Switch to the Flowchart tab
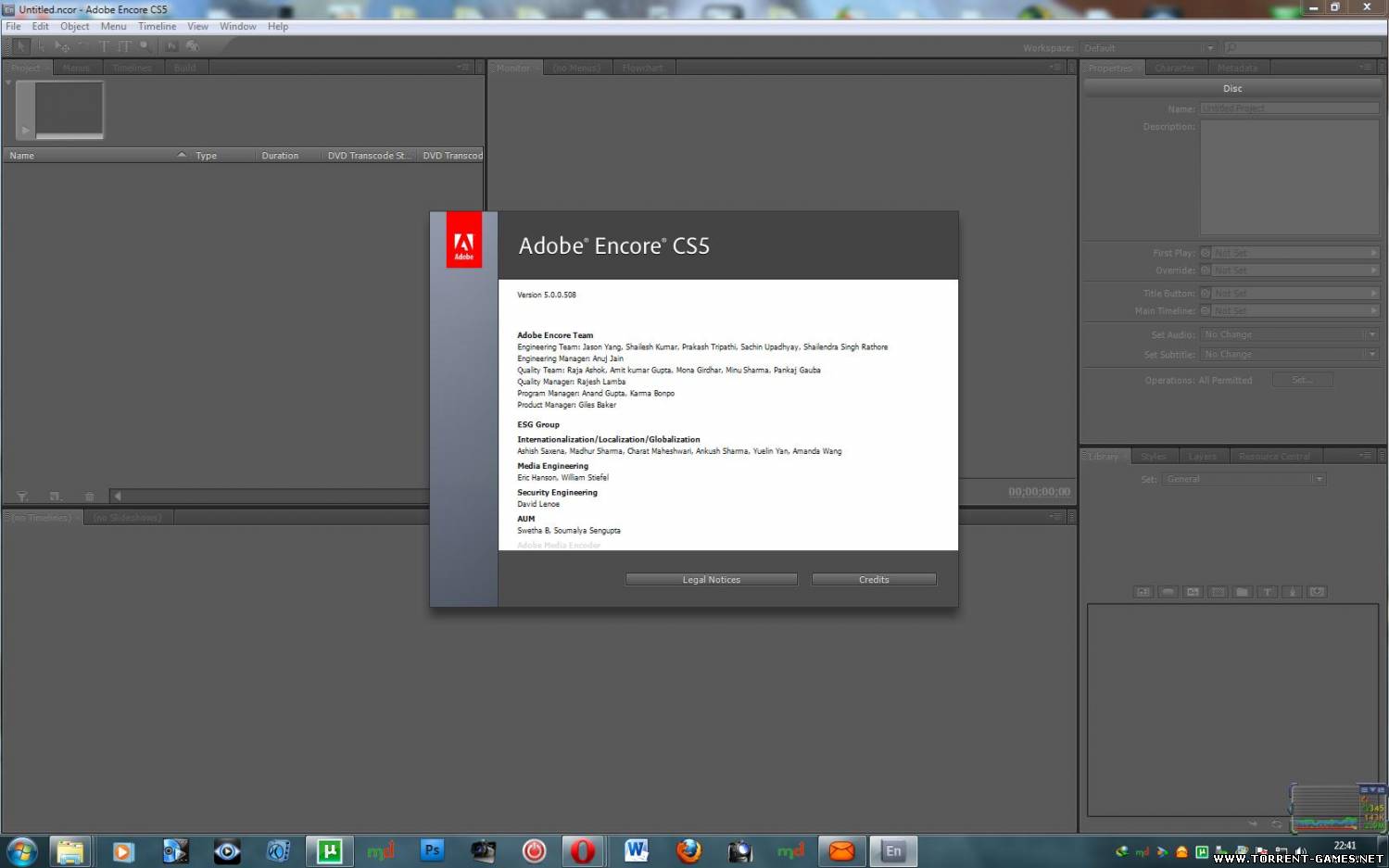This screenshot has height=868, width=1389. tap(643, 68)
